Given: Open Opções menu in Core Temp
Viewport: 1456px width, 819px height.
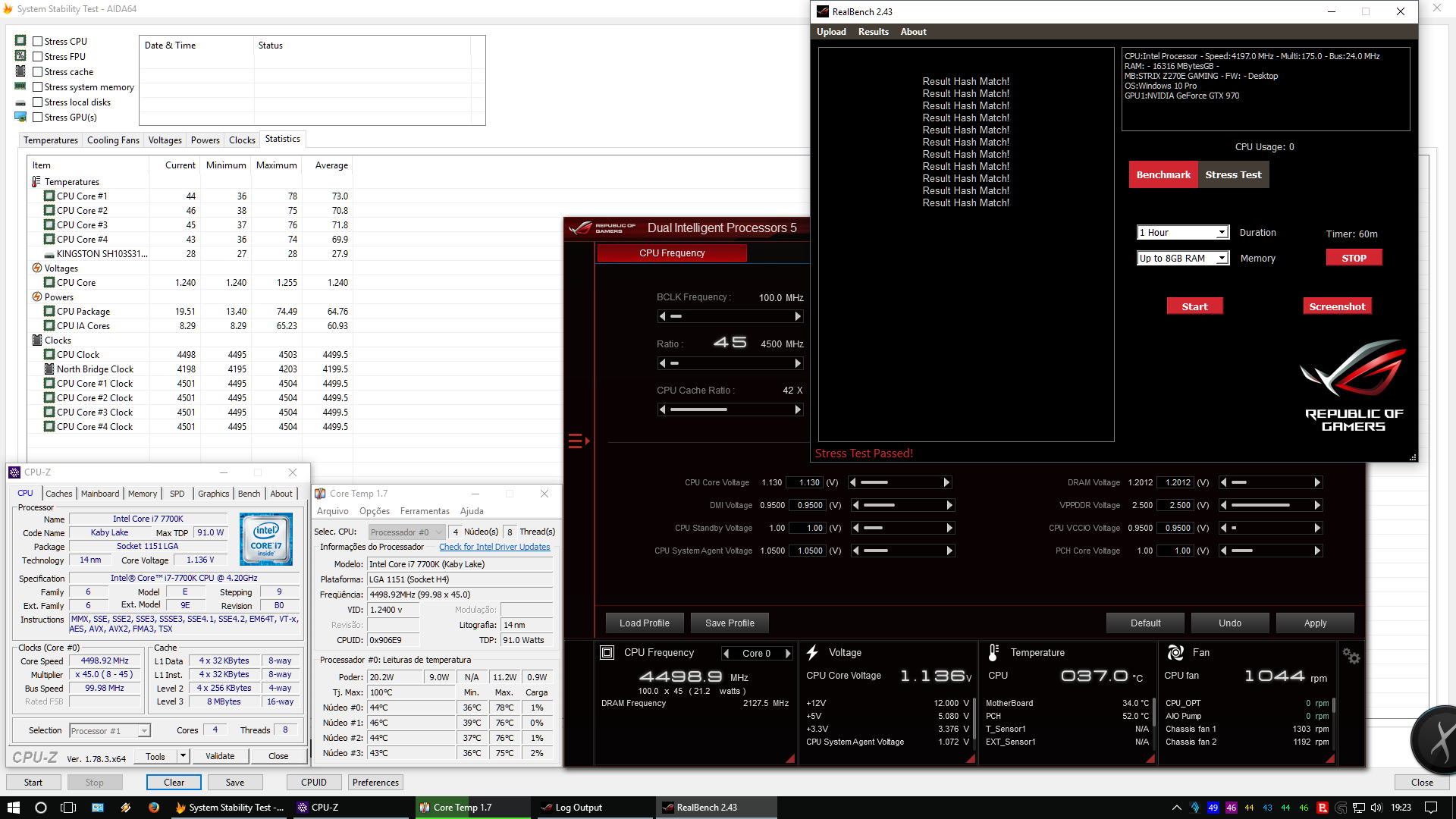Looking at the screenshot, I should coord(375,512).
